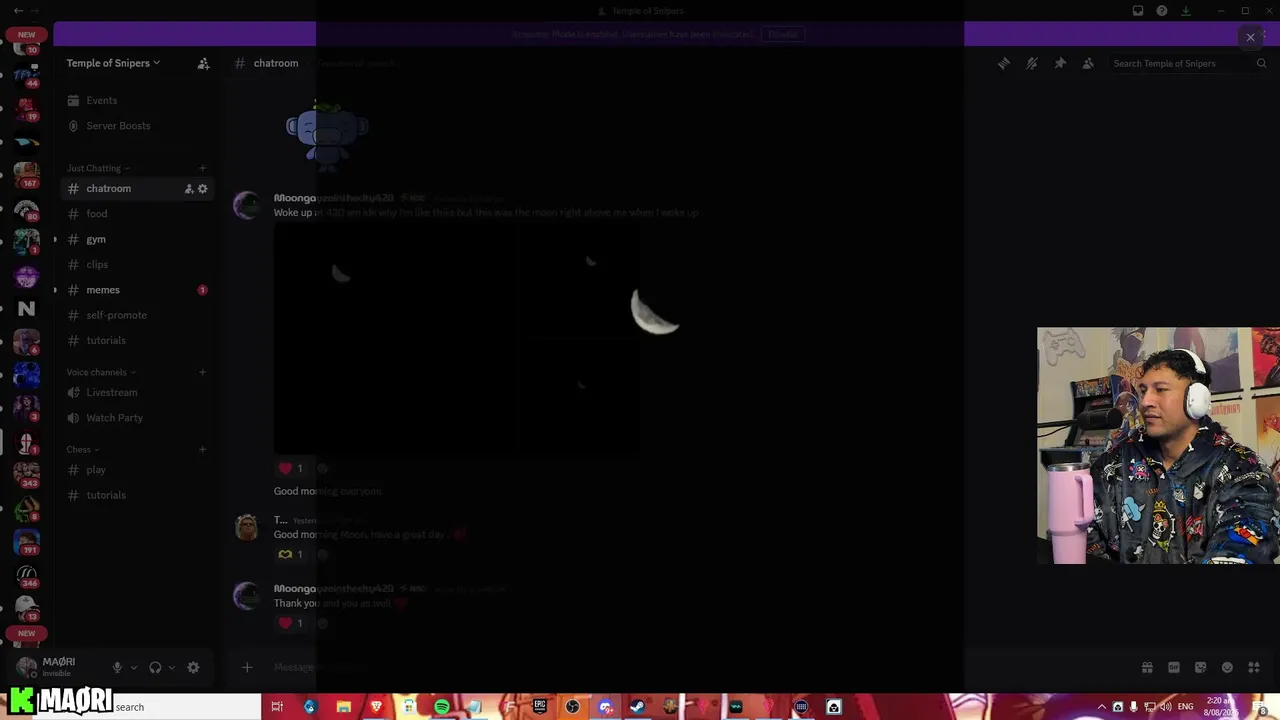Open the sticker picker
Screen dimensions: 1280x720
tap(1200, 668)
